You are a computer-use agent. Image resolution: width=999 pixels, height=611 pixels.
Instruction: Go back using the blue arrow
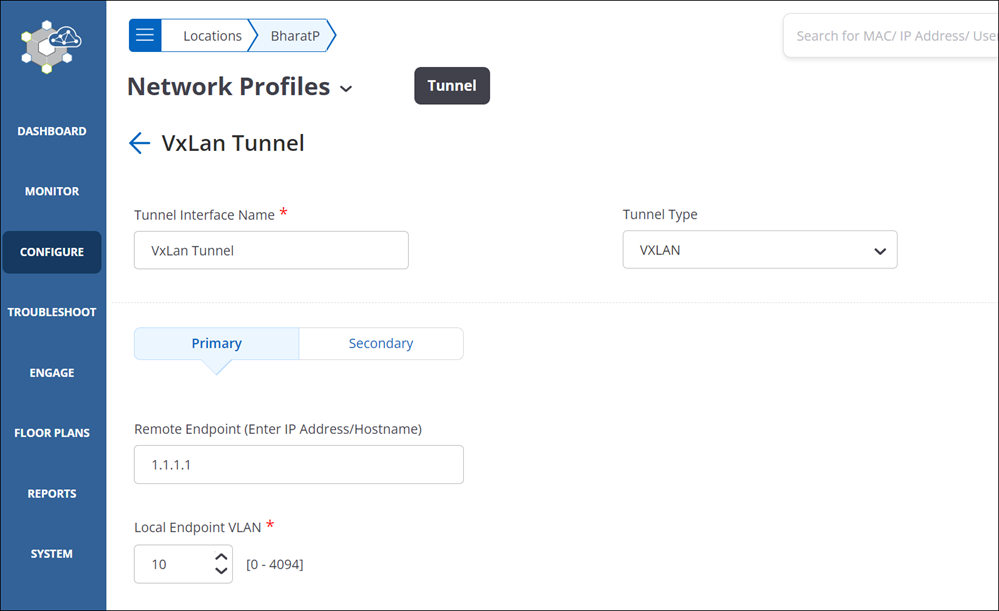coord(140,143)
